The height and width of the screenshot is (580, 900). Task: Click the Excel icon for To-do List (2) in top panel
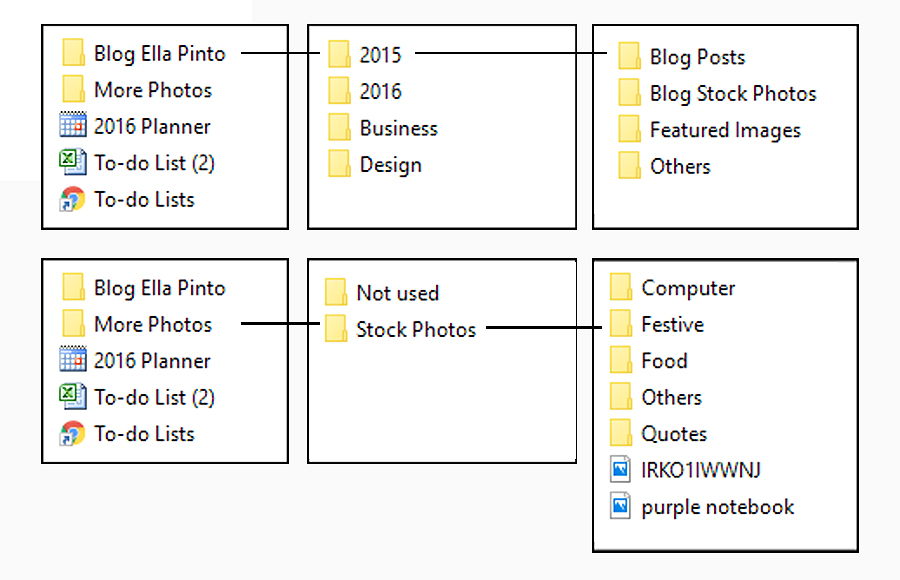tap(73, 162)
